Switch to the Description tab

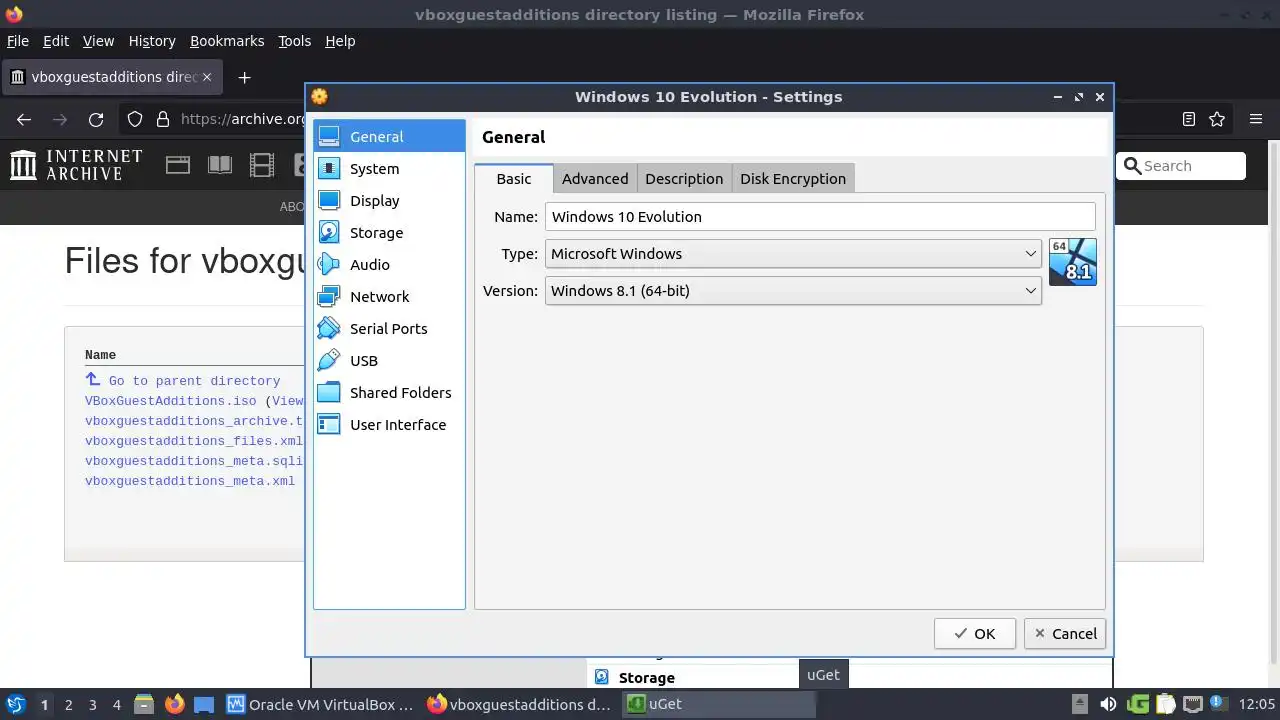point(684,179)
